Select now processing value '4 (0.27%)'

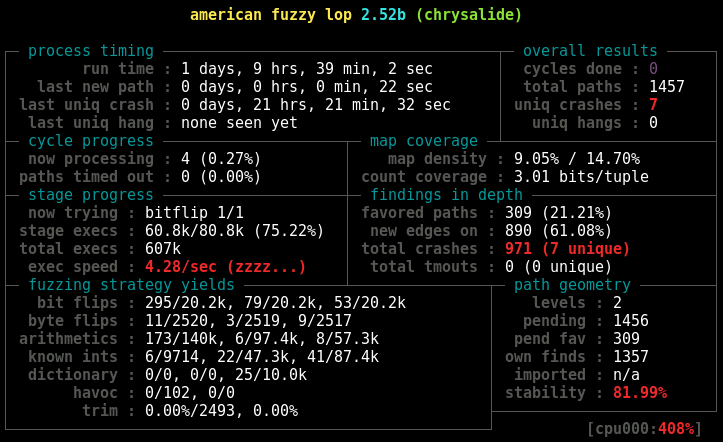[221, 159]
